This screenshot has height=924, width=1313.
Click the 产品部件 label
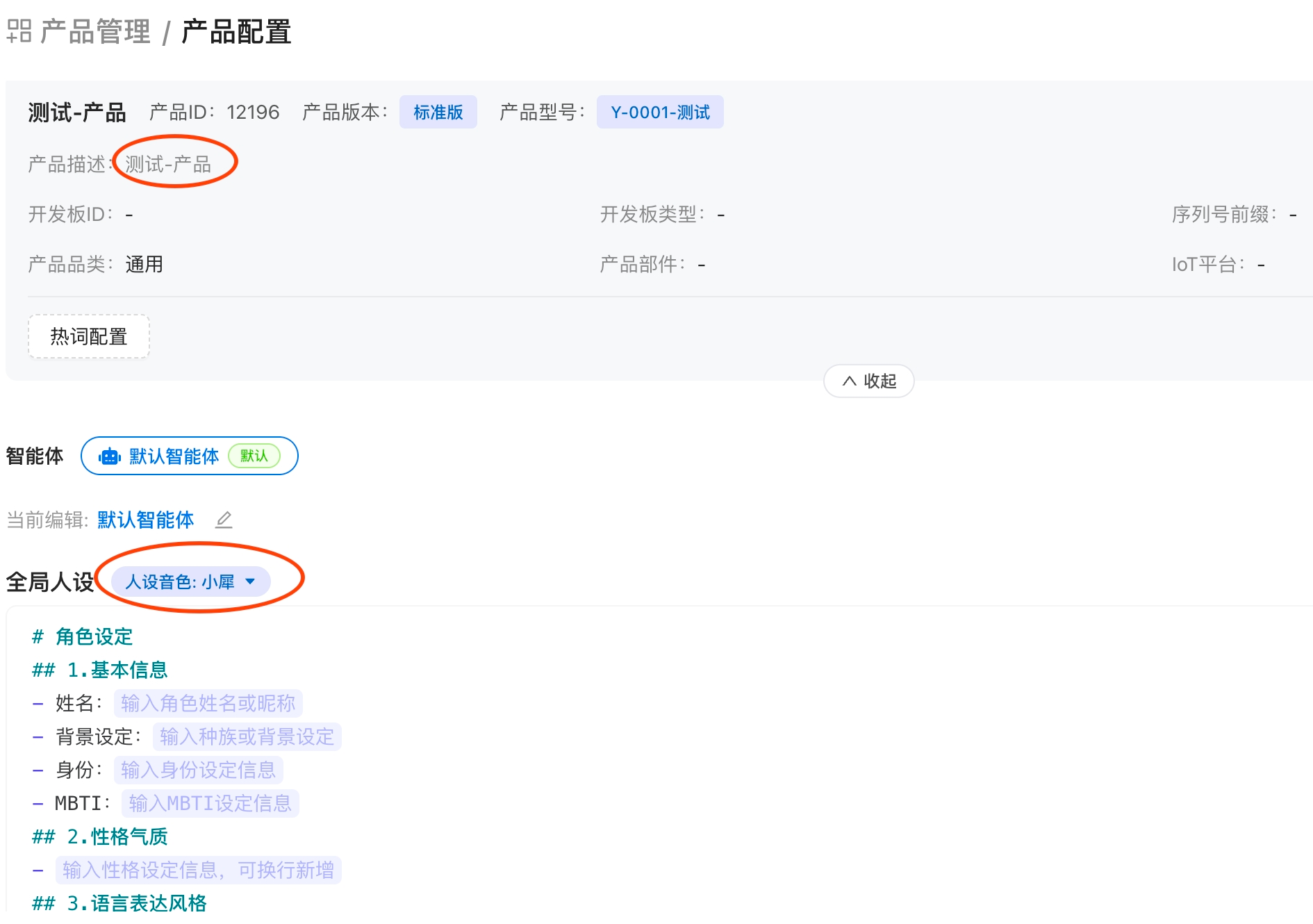coord(643,264)
